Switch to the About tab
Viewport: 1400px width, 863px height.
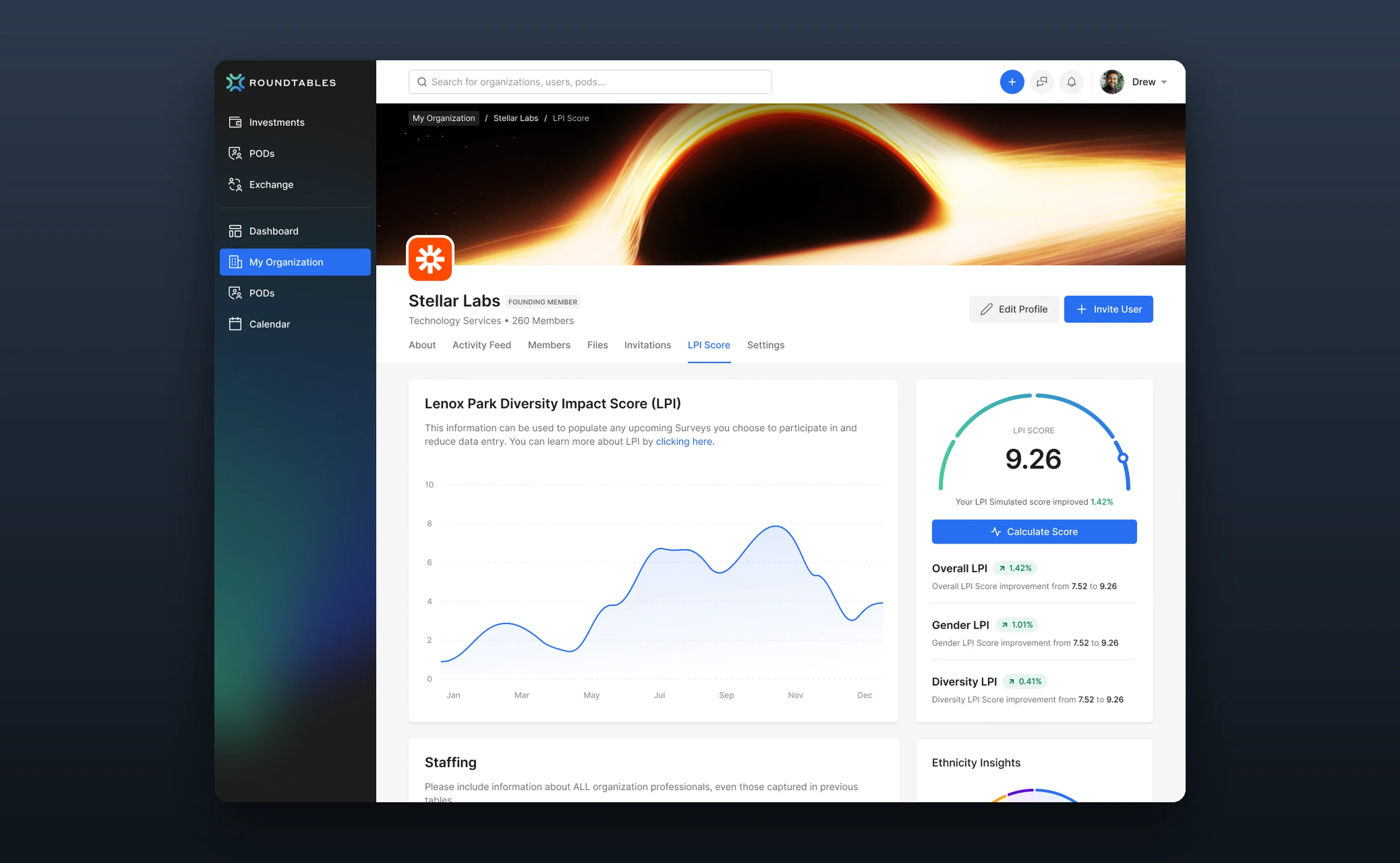coord(422,345)
